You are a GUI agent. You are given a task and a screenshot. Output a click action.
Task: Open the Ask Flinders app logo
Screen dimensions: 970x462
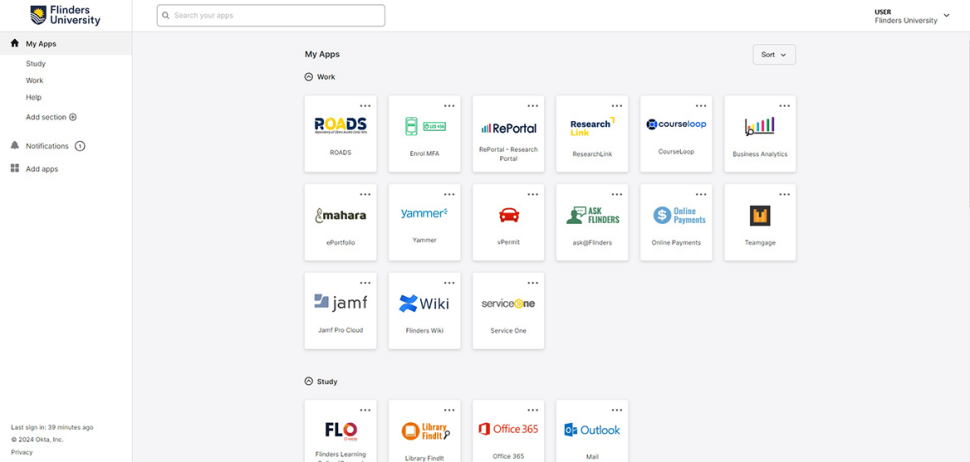(x=592, y=215)
